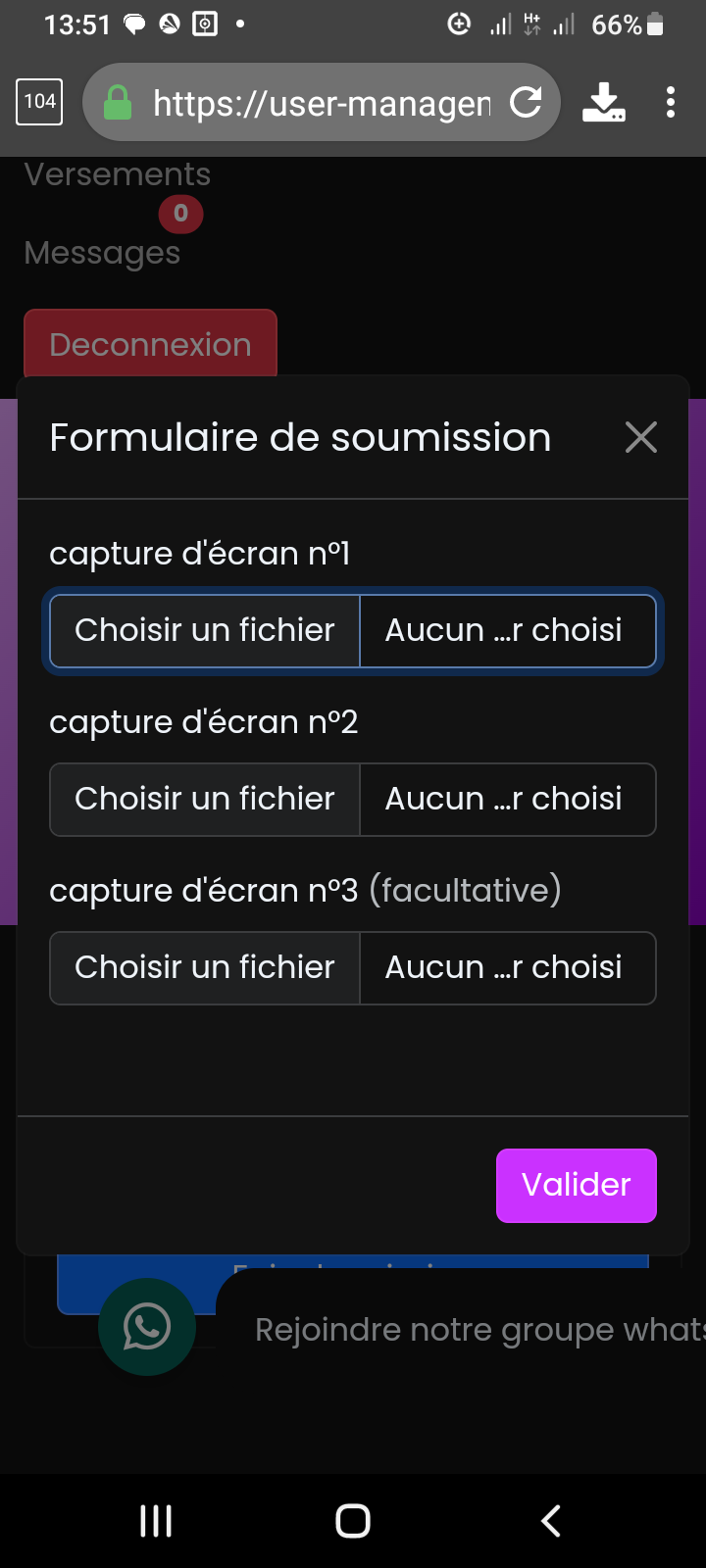Open Android recent apps icon
Image resolution: width=706 pixels, height=1568 pixels.
156,1521
